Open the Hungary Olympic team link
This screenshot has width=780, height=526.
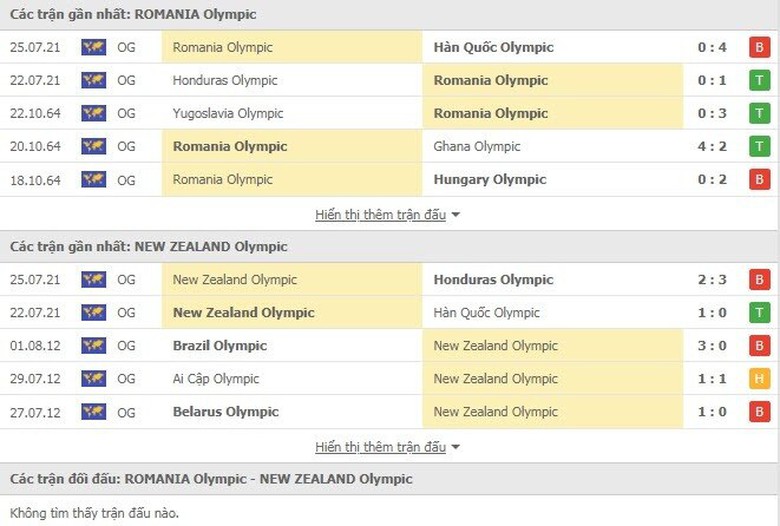pos(490,180)
